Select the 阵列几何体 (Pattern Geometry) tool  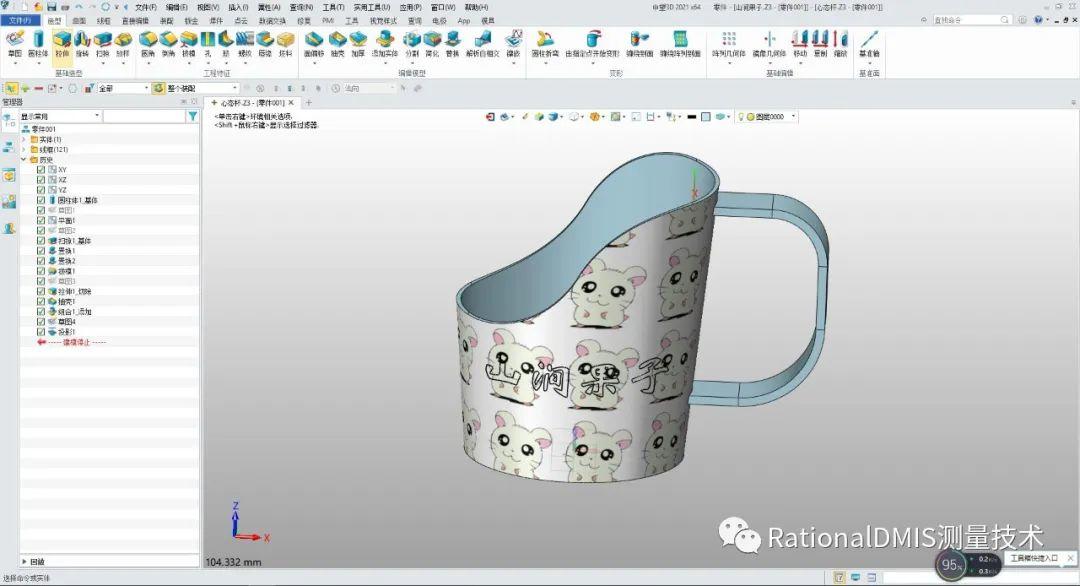click(x=729, y=43)
